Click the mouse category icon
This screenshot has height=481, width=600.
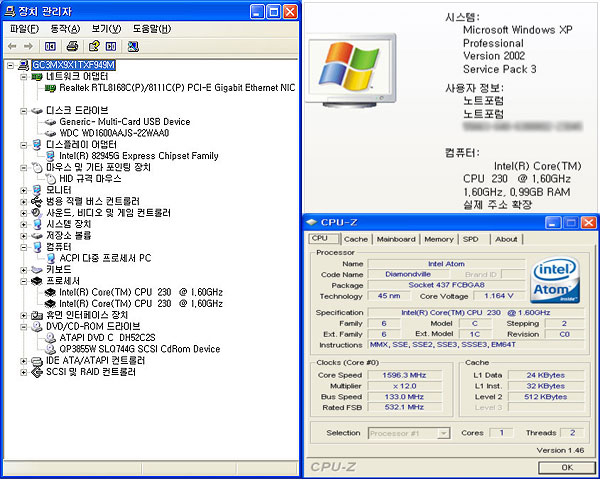pos(37,167)
